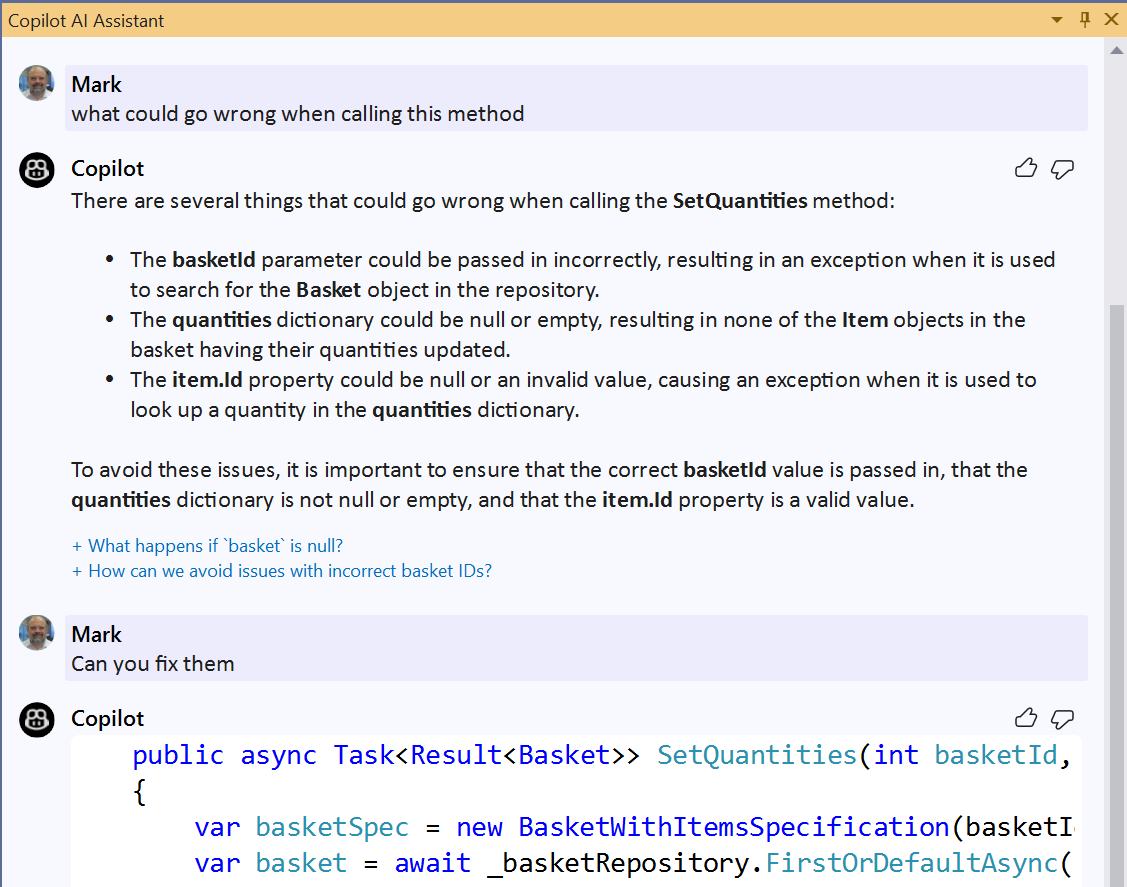Screen dimensions: 1127x887
Task: Click Mark's avatar next to 'Can you fix them'
Action: (36, 633)
